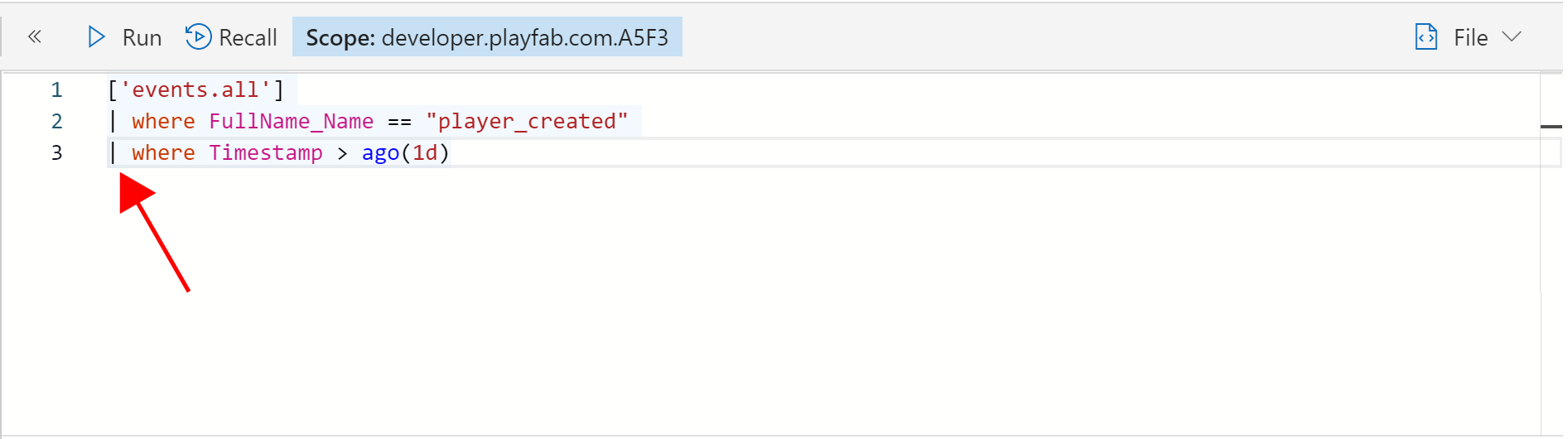This screenshot has height=439, width=1568.
Task: Click the Timestamp column name
Action: [x=265, y=153]
